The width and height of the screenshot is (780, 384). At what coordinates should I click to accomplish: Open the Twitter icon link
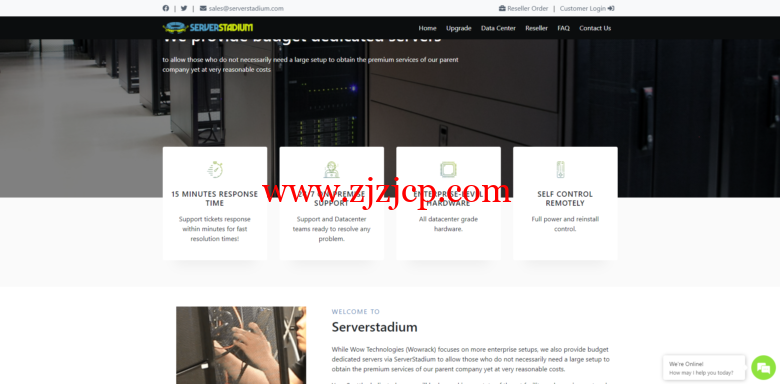(x=184, y=8)
